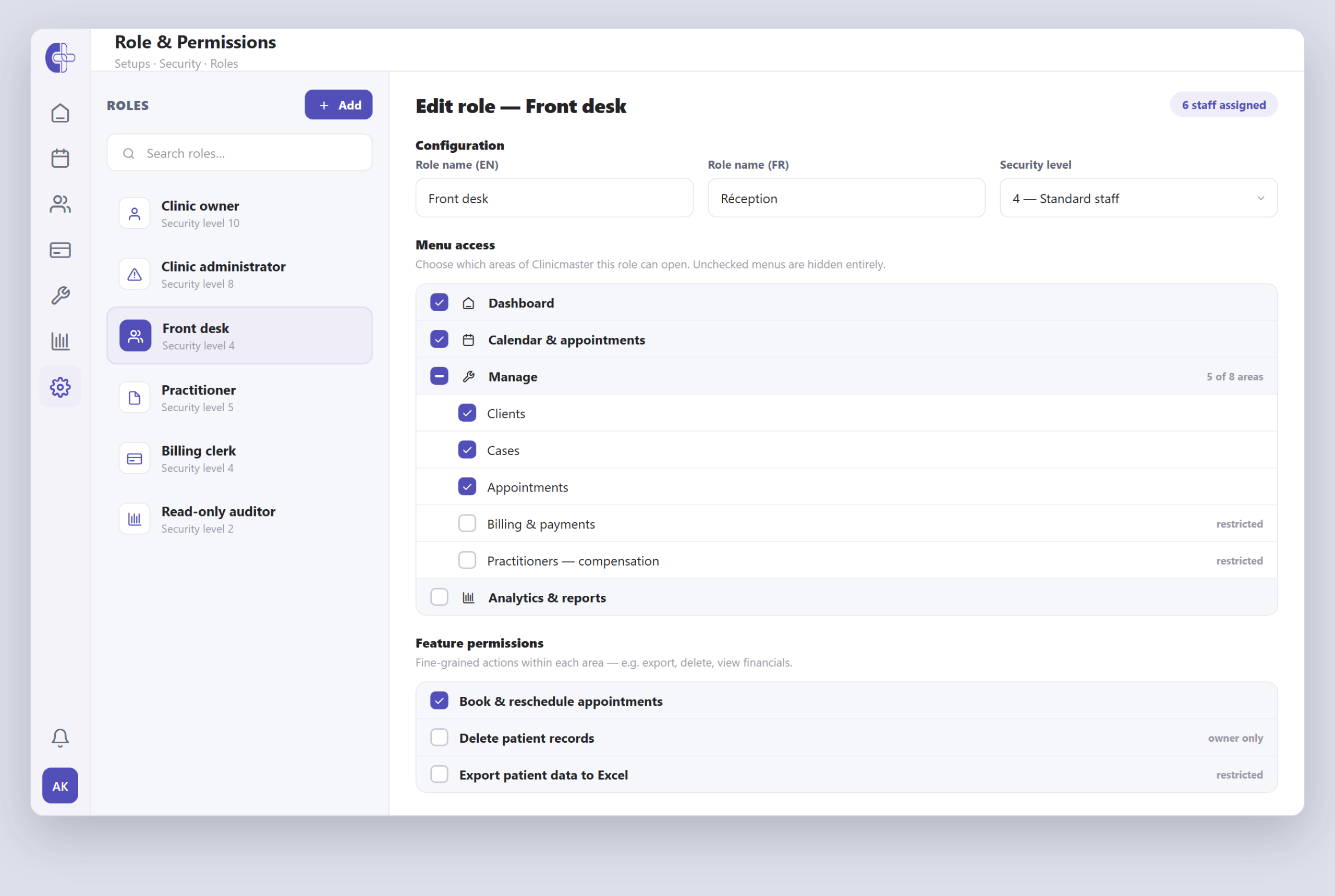Click the wrench icon beside Manage
1335x896 pixels.
point(468,376)
